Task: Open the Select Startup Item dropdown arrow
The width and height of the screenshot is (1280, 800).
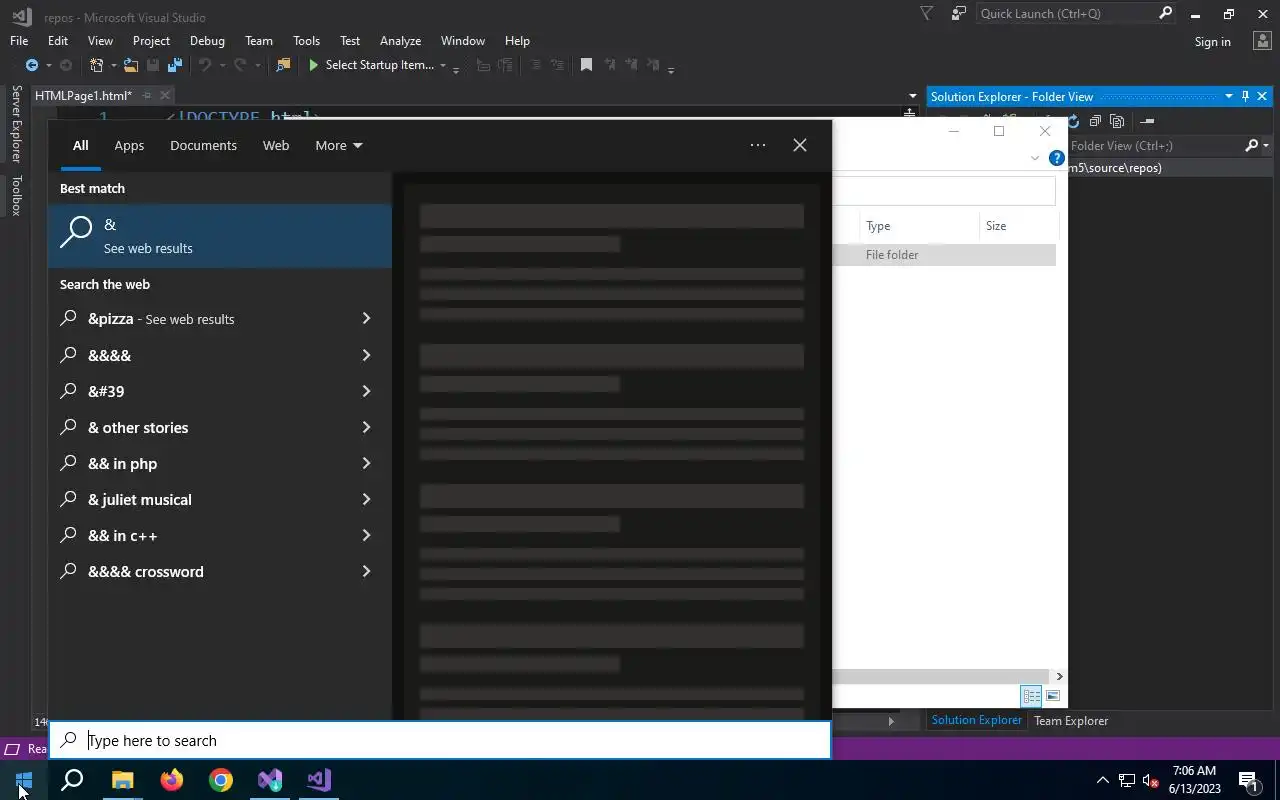Action: (443, 65)
